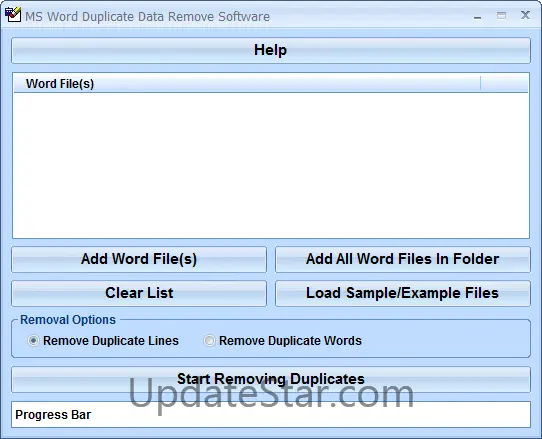Click the application icon in title bar
The width and height of the screenshot is (542, 439).
[x=13, y=15]
